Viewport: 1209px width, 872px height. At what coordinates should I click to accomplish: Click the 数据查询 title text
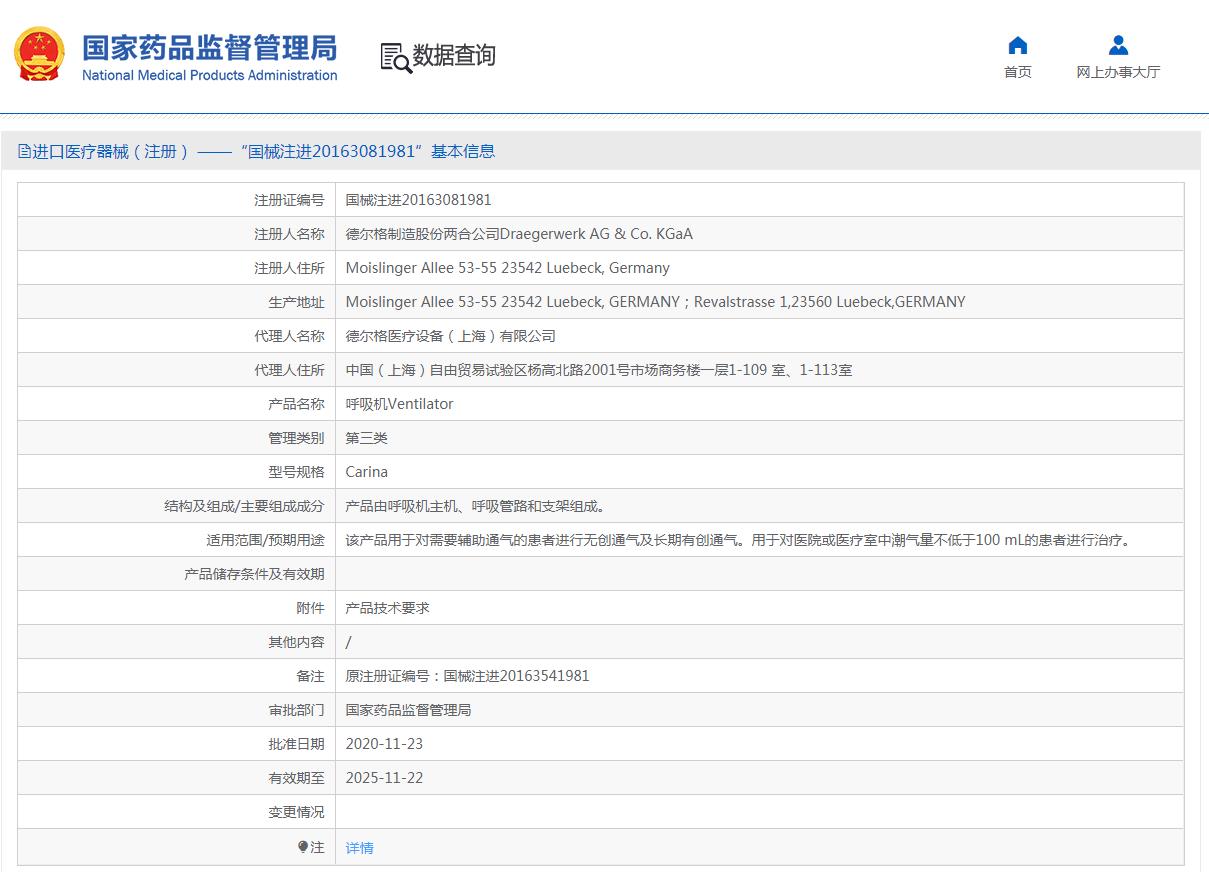(454, 56)
